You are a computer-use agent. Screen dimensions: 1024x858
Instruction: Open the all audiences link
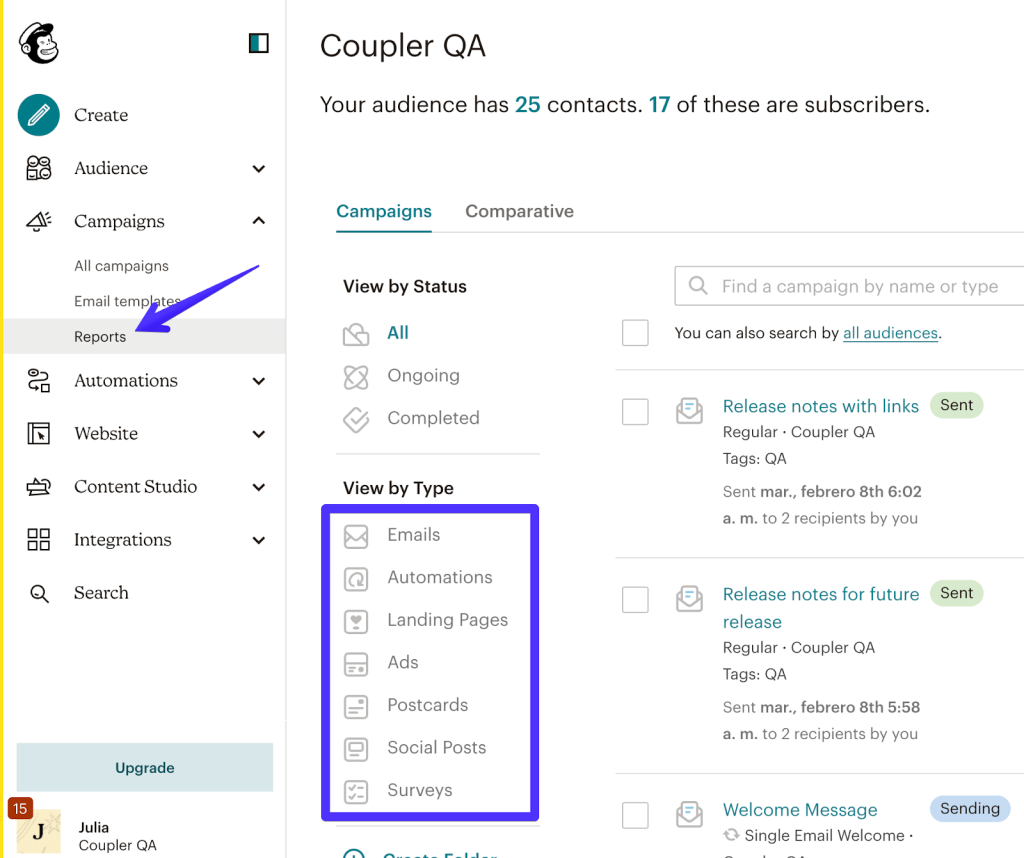pos(889,333)
